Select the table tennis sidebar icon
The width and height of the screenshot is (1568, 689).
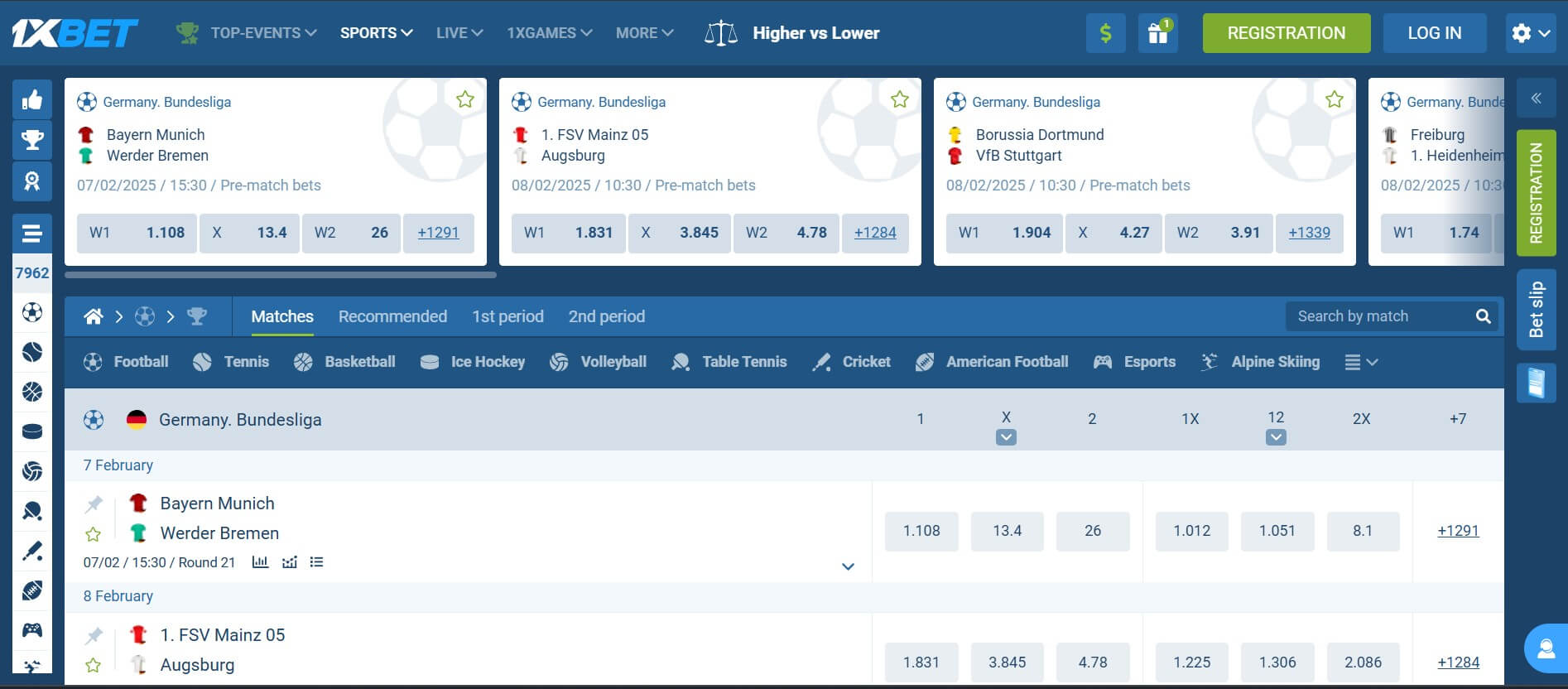pos(32,511)
